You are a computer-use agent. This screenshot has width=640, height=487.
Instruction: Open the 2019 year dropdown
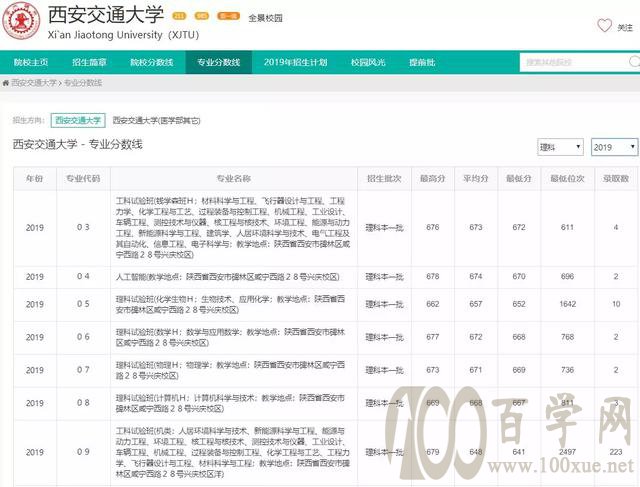[614, 147]
